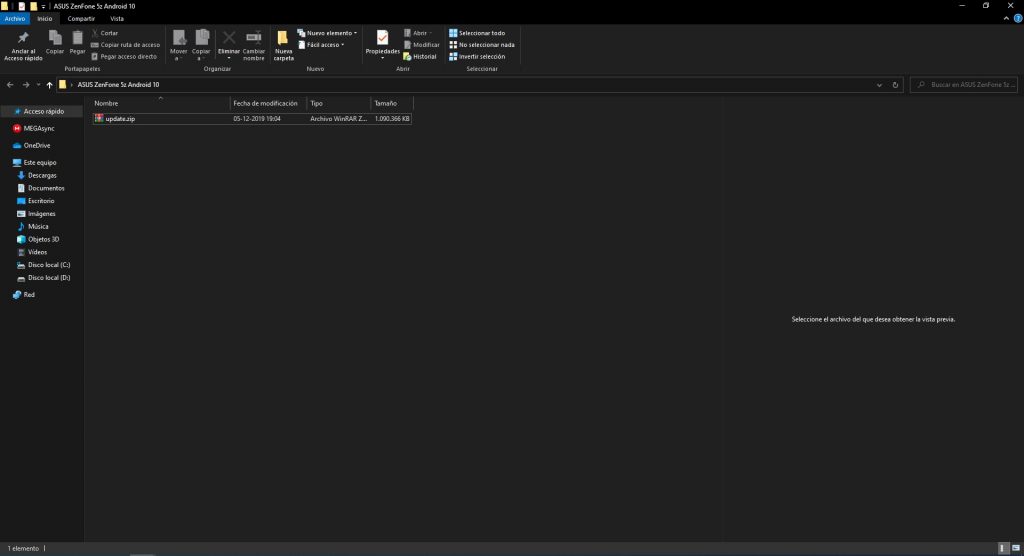The image size is (1024, 556).
Task: Open MEGAsync in navigation pane
Action: [41, 128]
